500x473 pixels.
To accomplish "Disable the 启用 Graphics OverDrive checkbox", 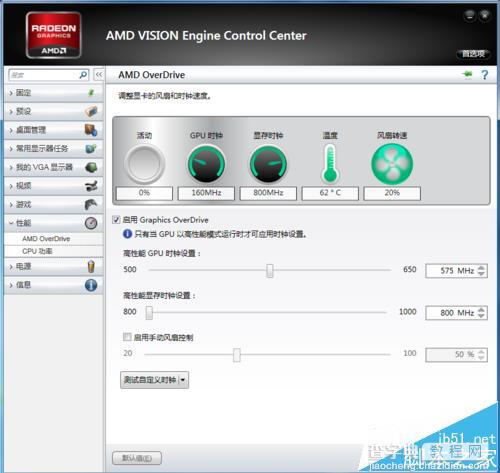I will pos(116,220).
